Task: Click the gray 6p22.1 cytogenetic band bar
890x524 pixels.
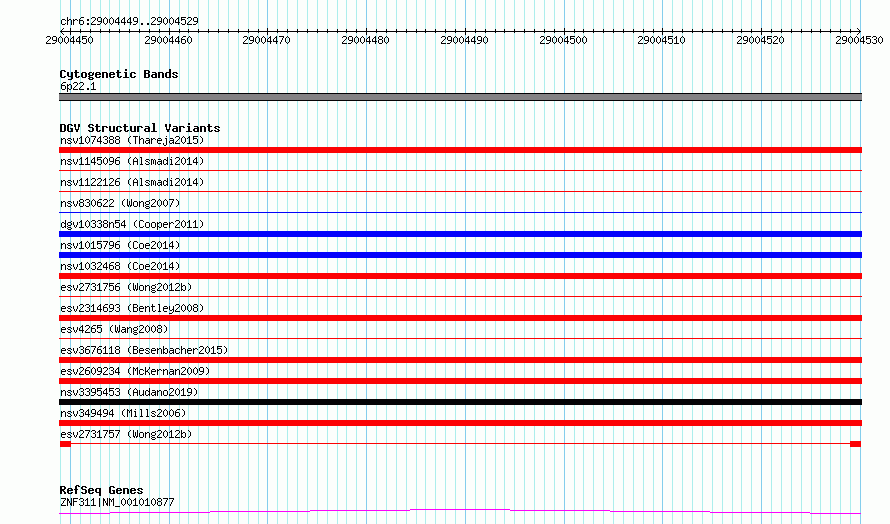Action: pos(460,97)
